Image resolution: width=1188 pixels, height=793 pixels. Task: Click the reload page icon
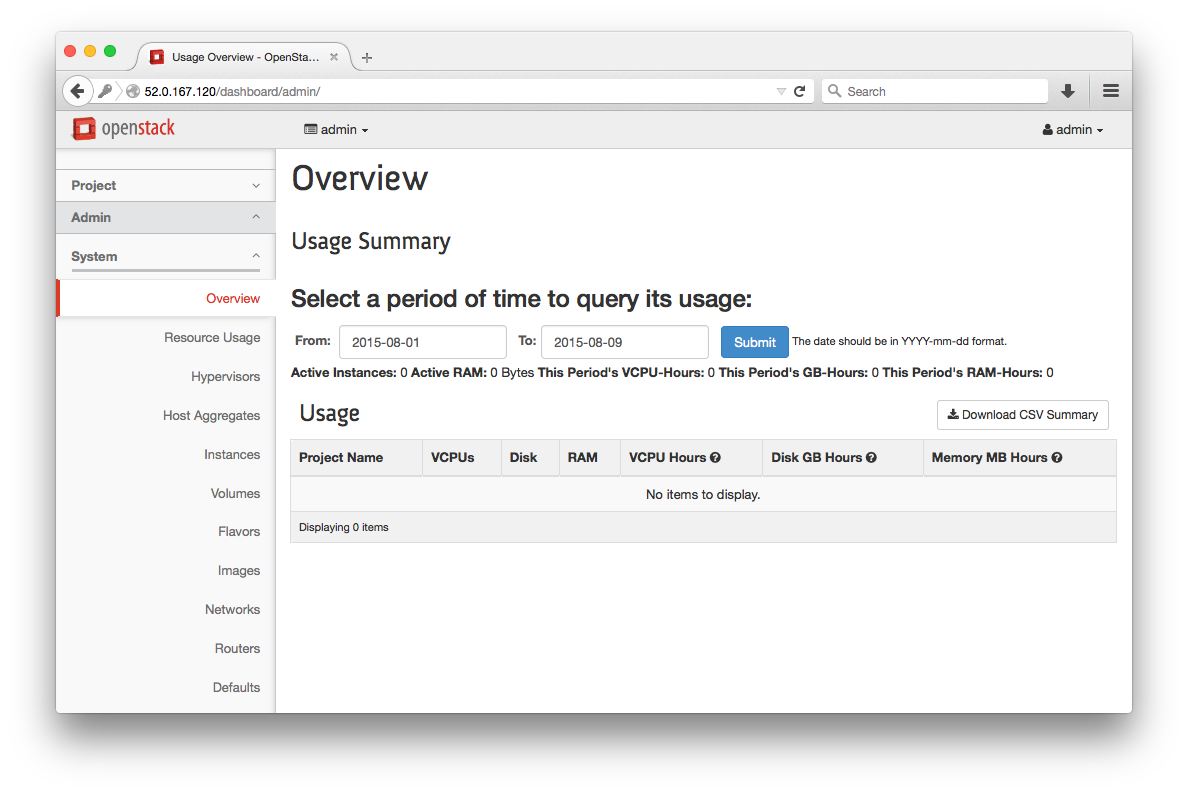point(800,91)
